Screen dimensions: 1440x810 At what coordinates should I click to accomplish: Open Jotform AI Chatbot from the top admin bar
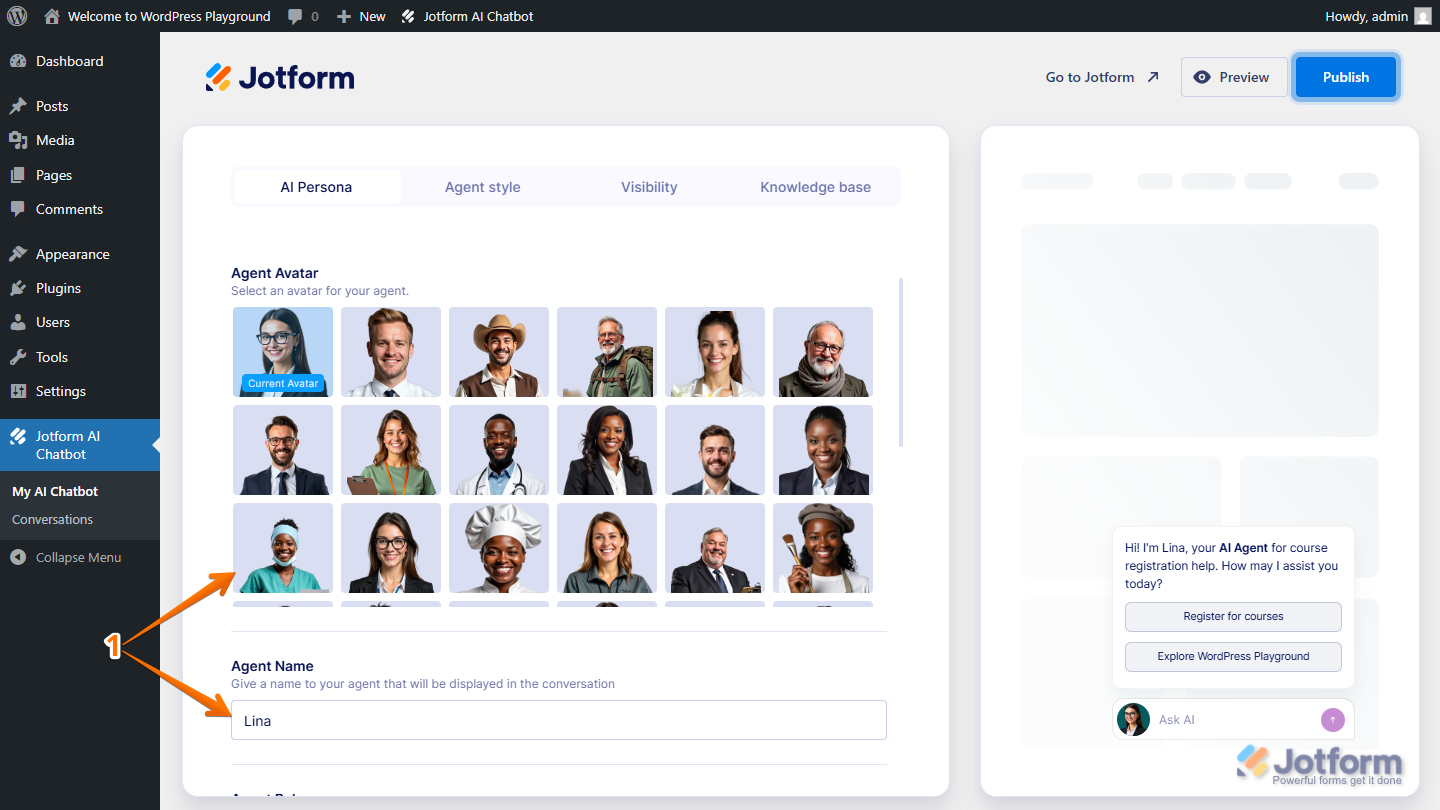coord(467,16)
